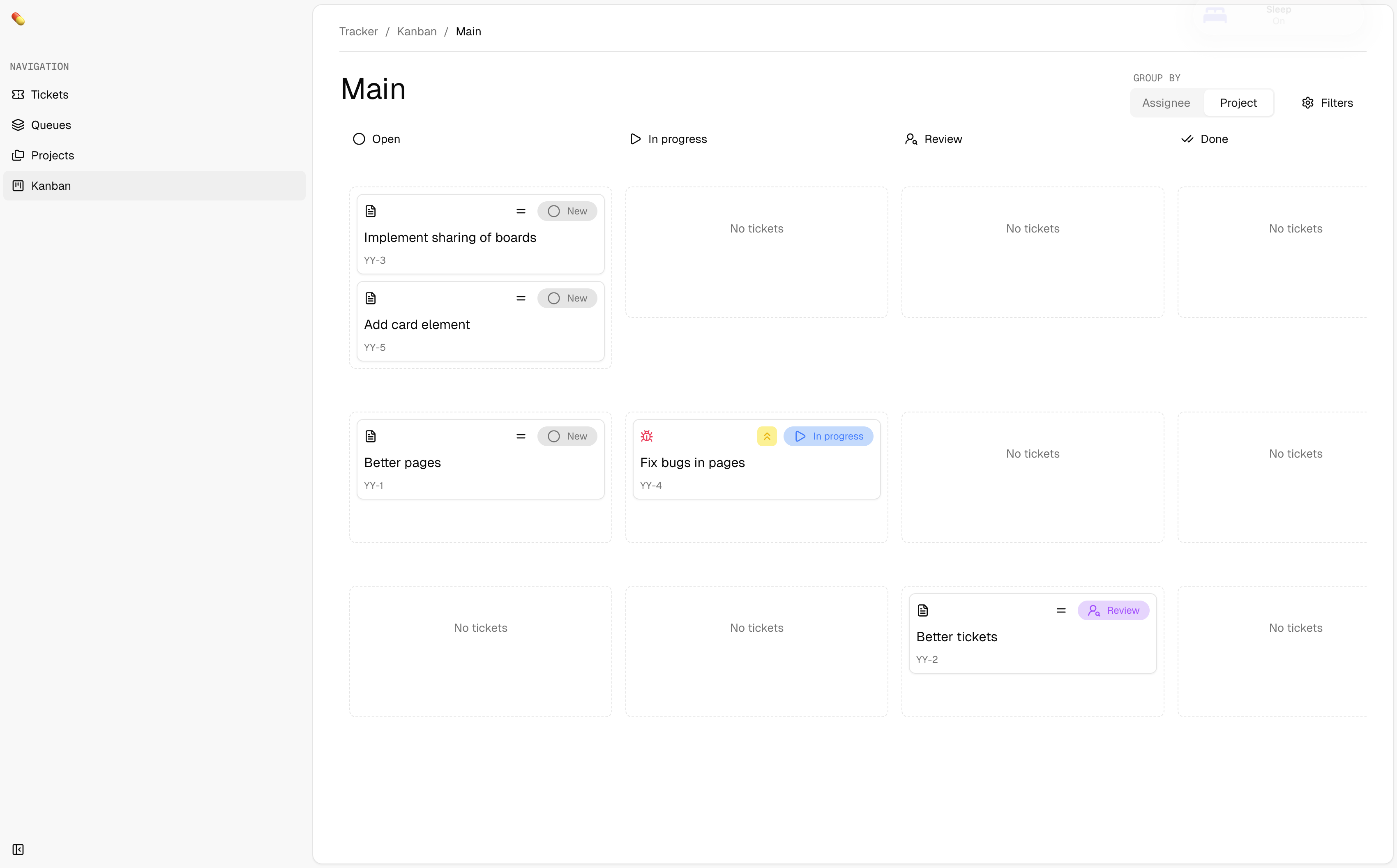Viewport: 1397px width, 868px height.
Task: Open the Filters button
Action: click(x=1327, y=103)
